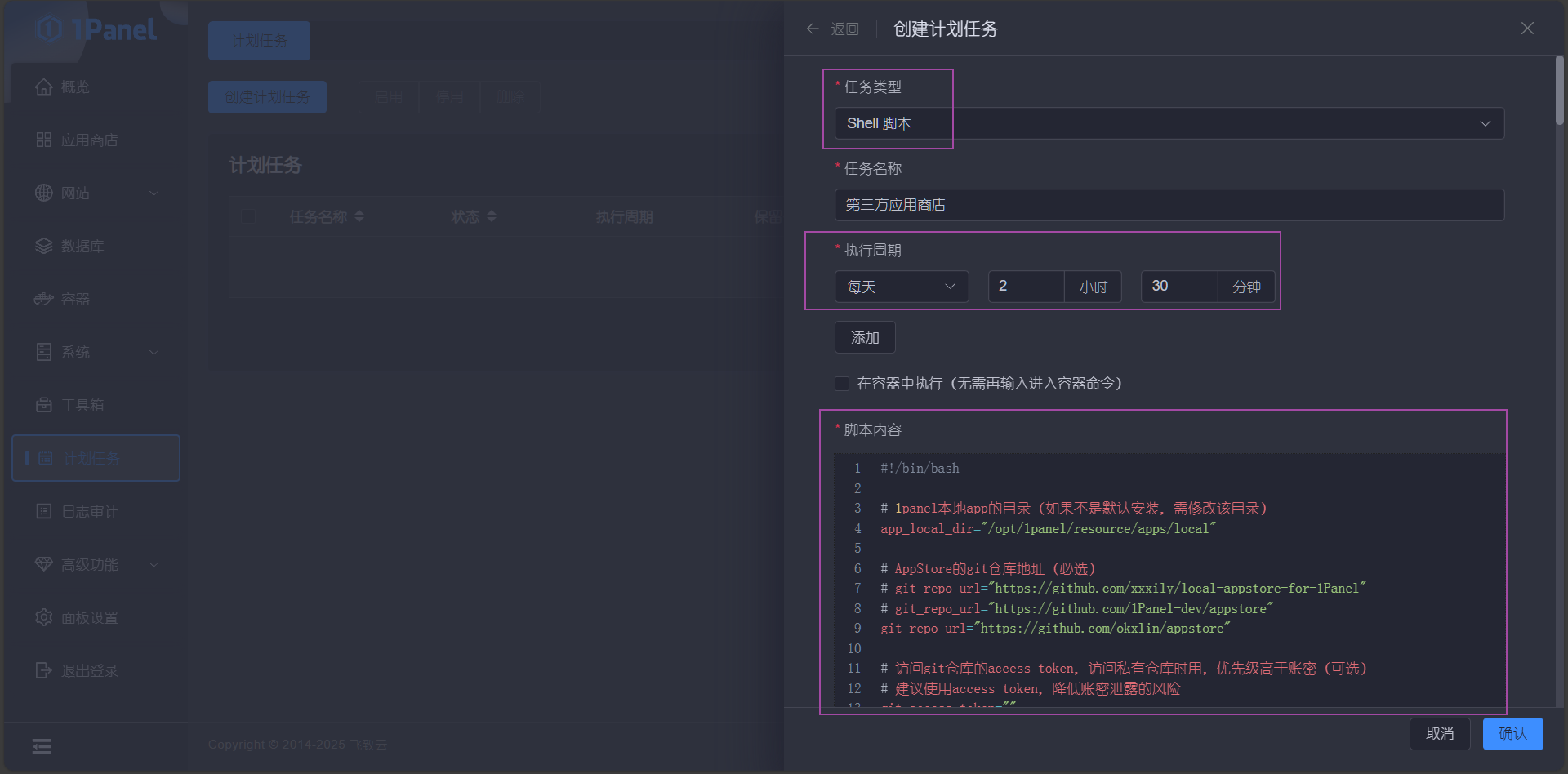Click the 返回 link
This screenshot has height=774, width=1568.
point(844,29)
